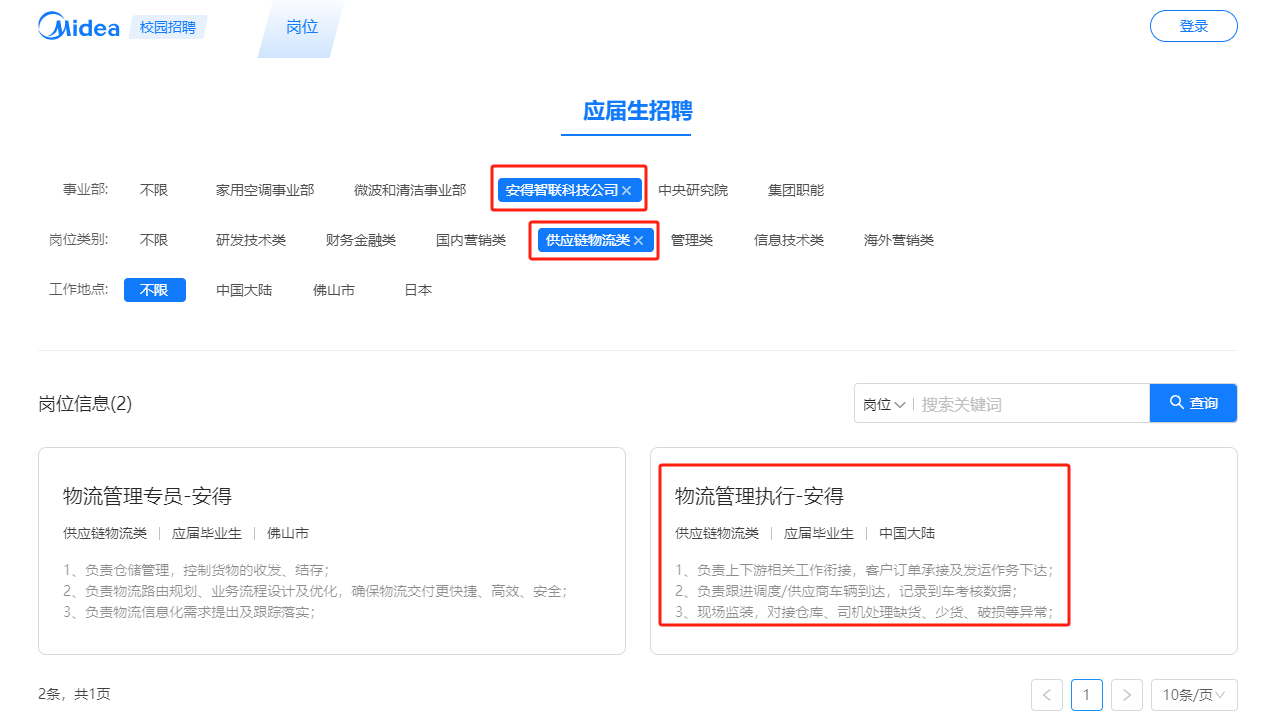Click page number 1 in pagination
The height and width of the screenshot is (719, 1281).
(1087, 695)
